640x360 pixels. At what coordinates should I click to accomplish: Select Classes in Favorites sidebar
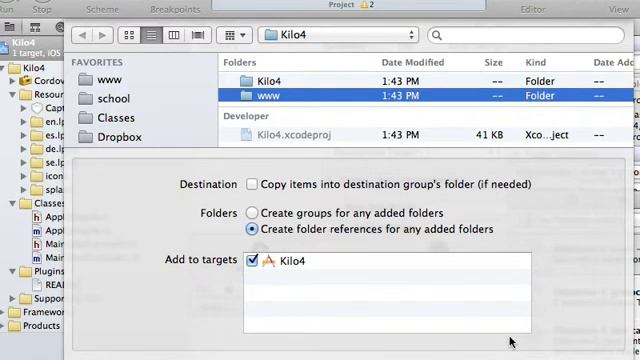pyautogui.click(x=107, y=118)
